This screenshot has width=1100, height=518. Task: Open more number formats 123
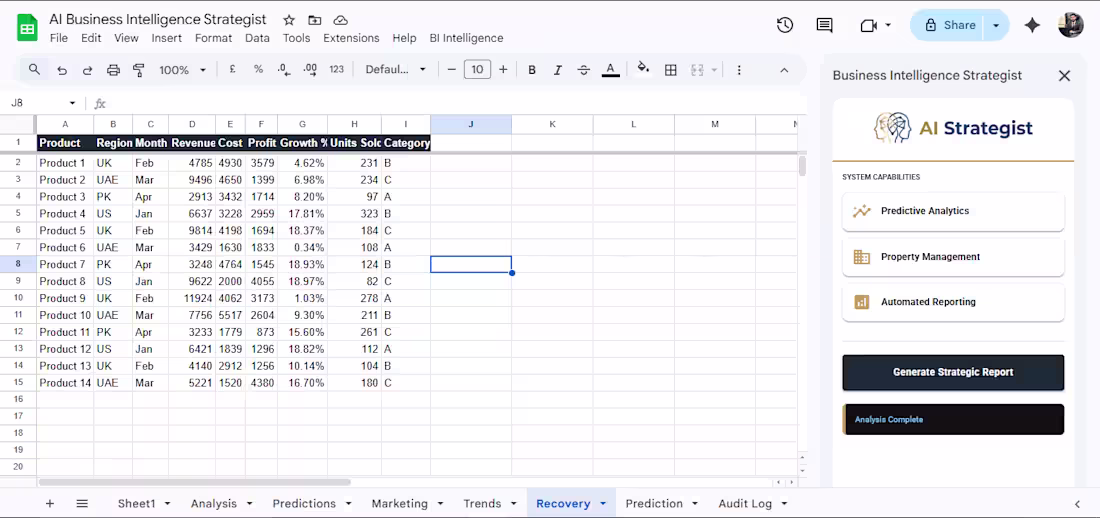click(337, 69)
